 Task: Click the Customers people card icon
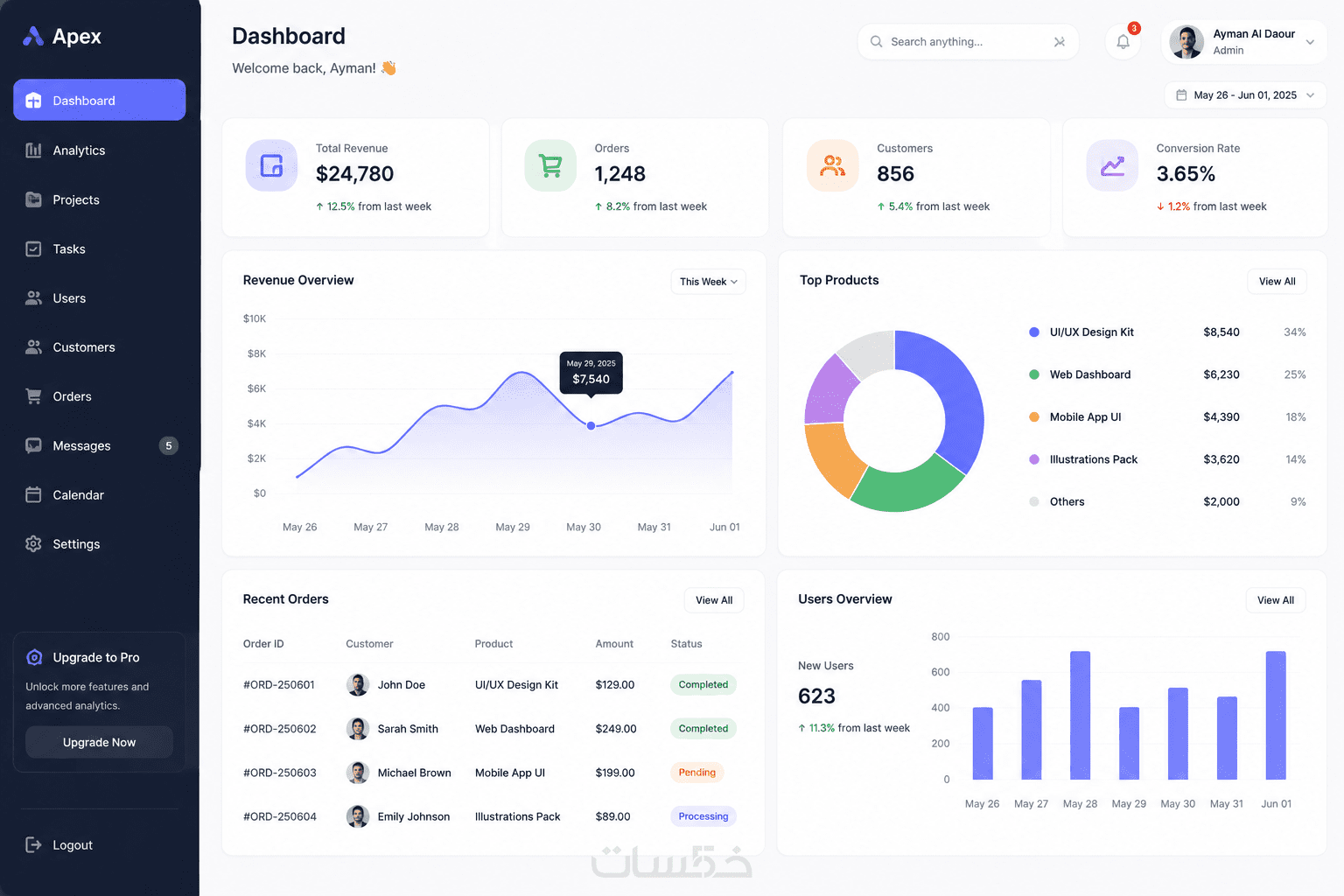coord(832,165)
